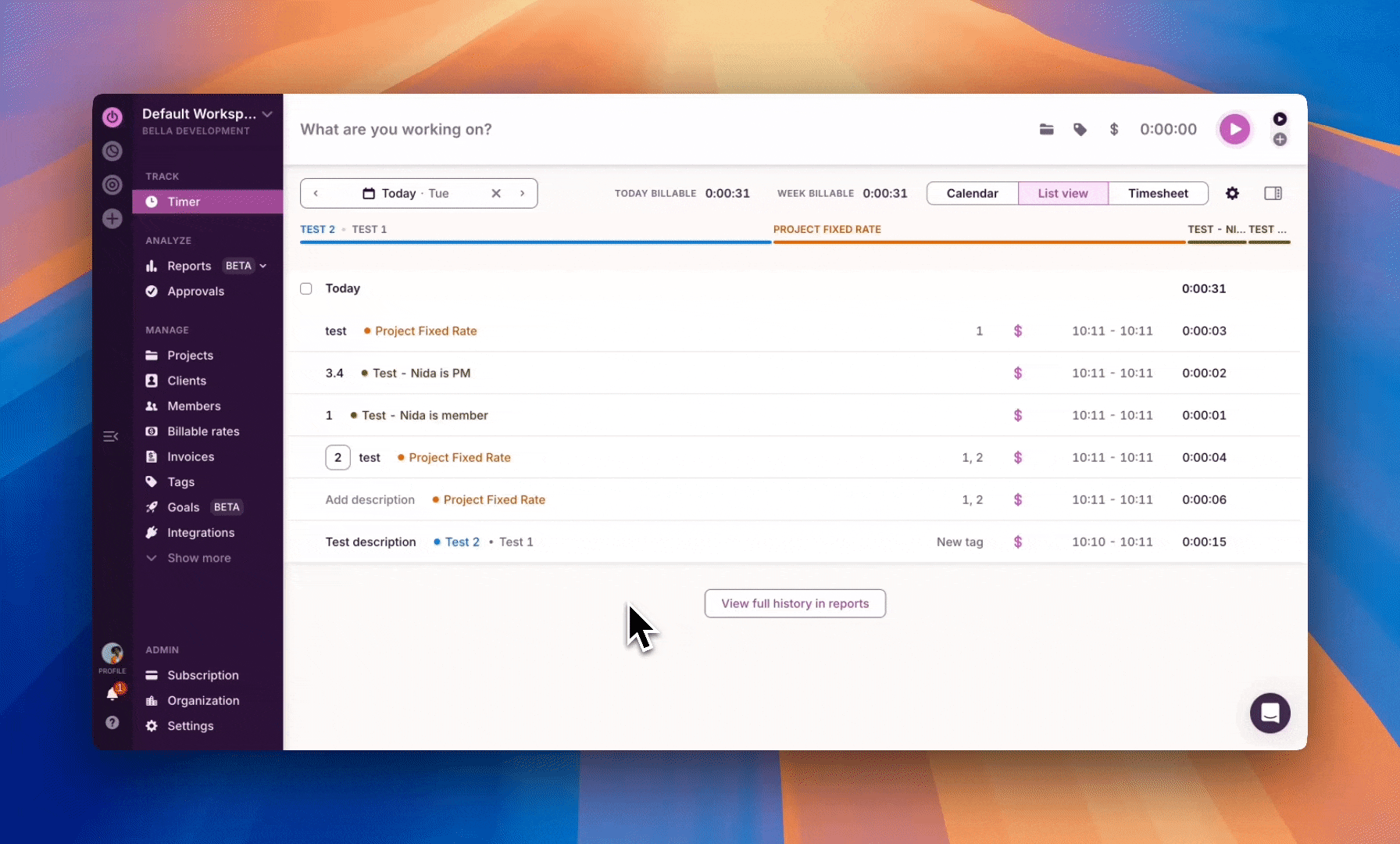Open the notifications bell
Image resolution: width=1400 pixels, height=844 pixels.
[x=112, y=694]
